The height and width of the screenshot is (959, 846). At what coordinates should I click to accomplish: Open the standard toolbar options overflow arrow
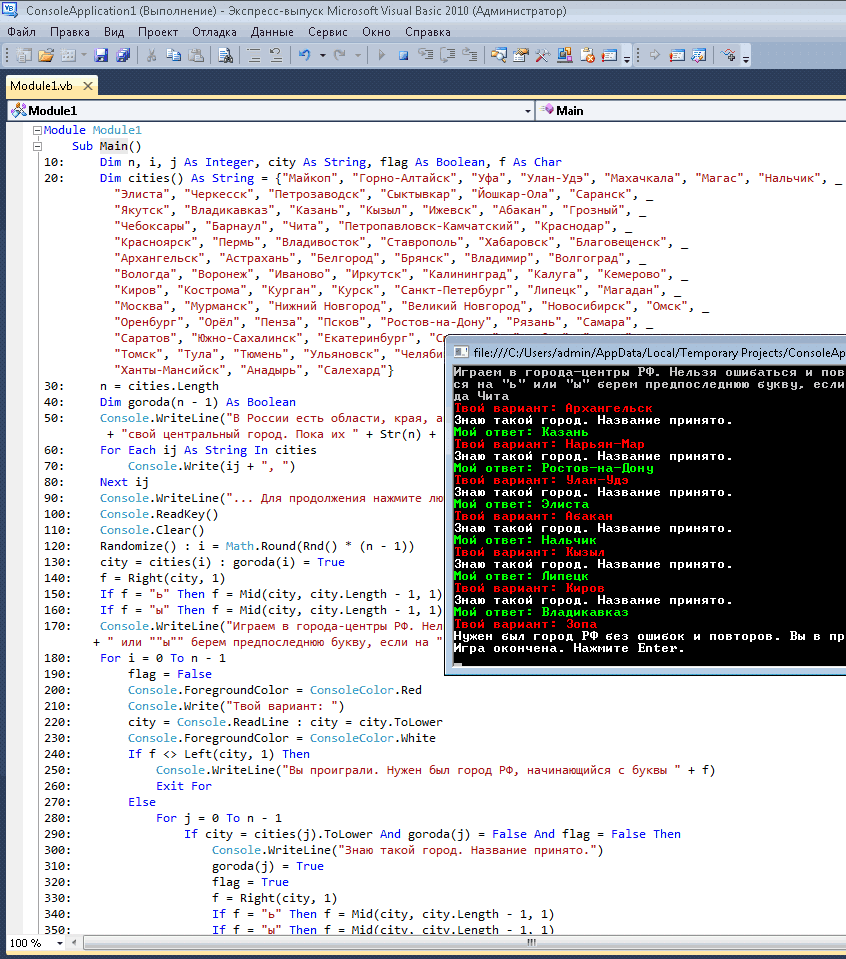(627, 57)
